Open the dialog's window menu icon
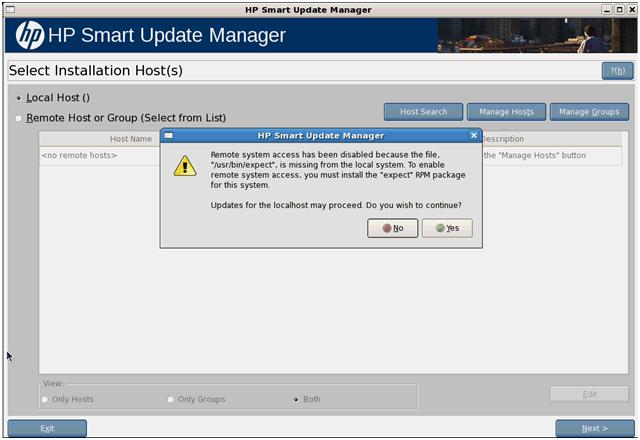 (x=169, y=134)
